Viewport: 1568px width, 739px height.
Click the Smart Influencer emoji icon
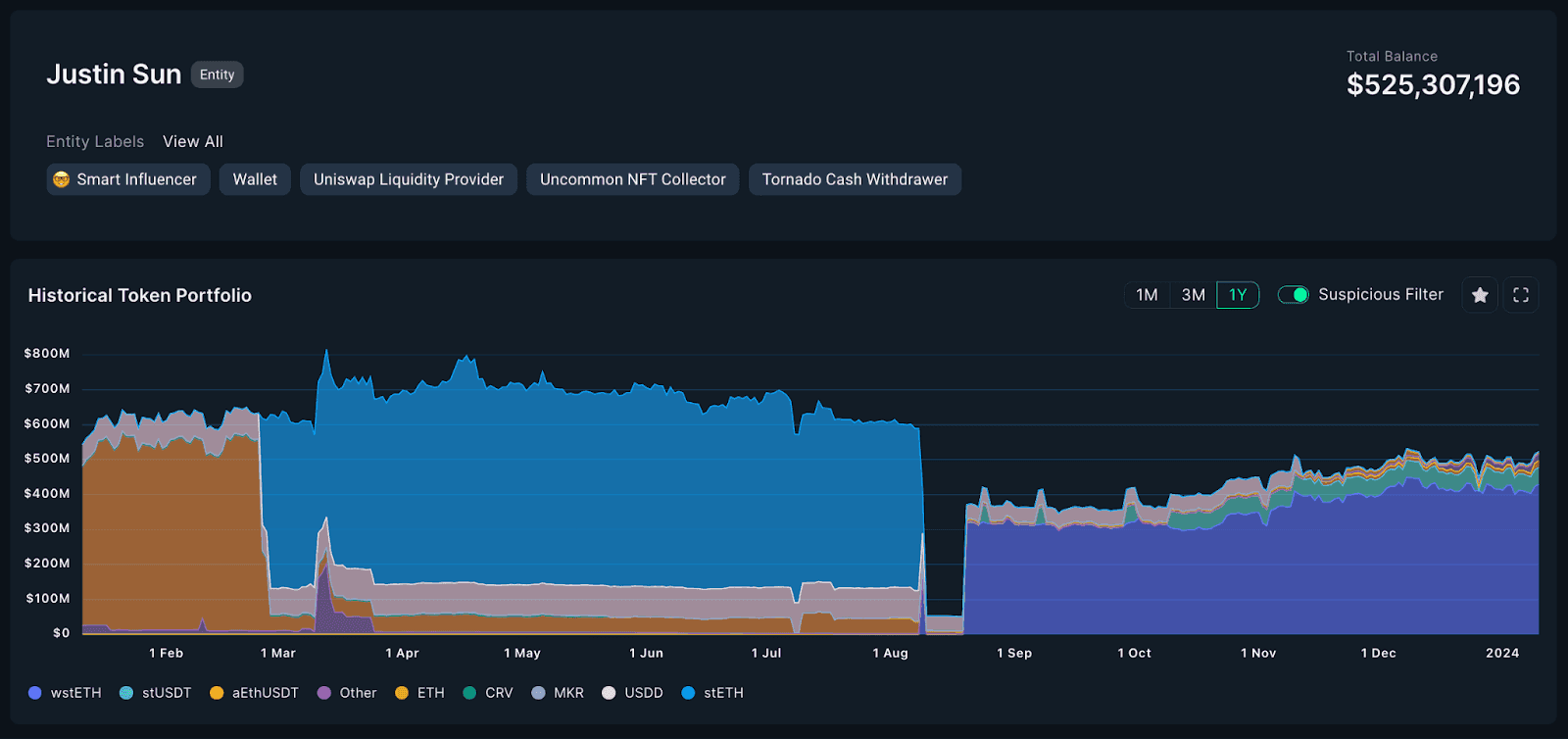point(61,179)
